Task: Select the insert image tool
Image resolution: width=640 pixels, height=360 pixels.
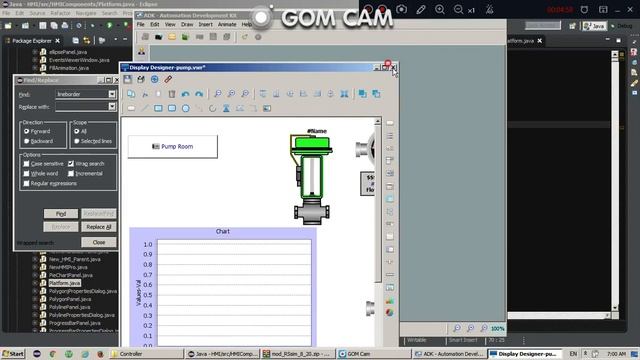Action: [x=267, y=109]
